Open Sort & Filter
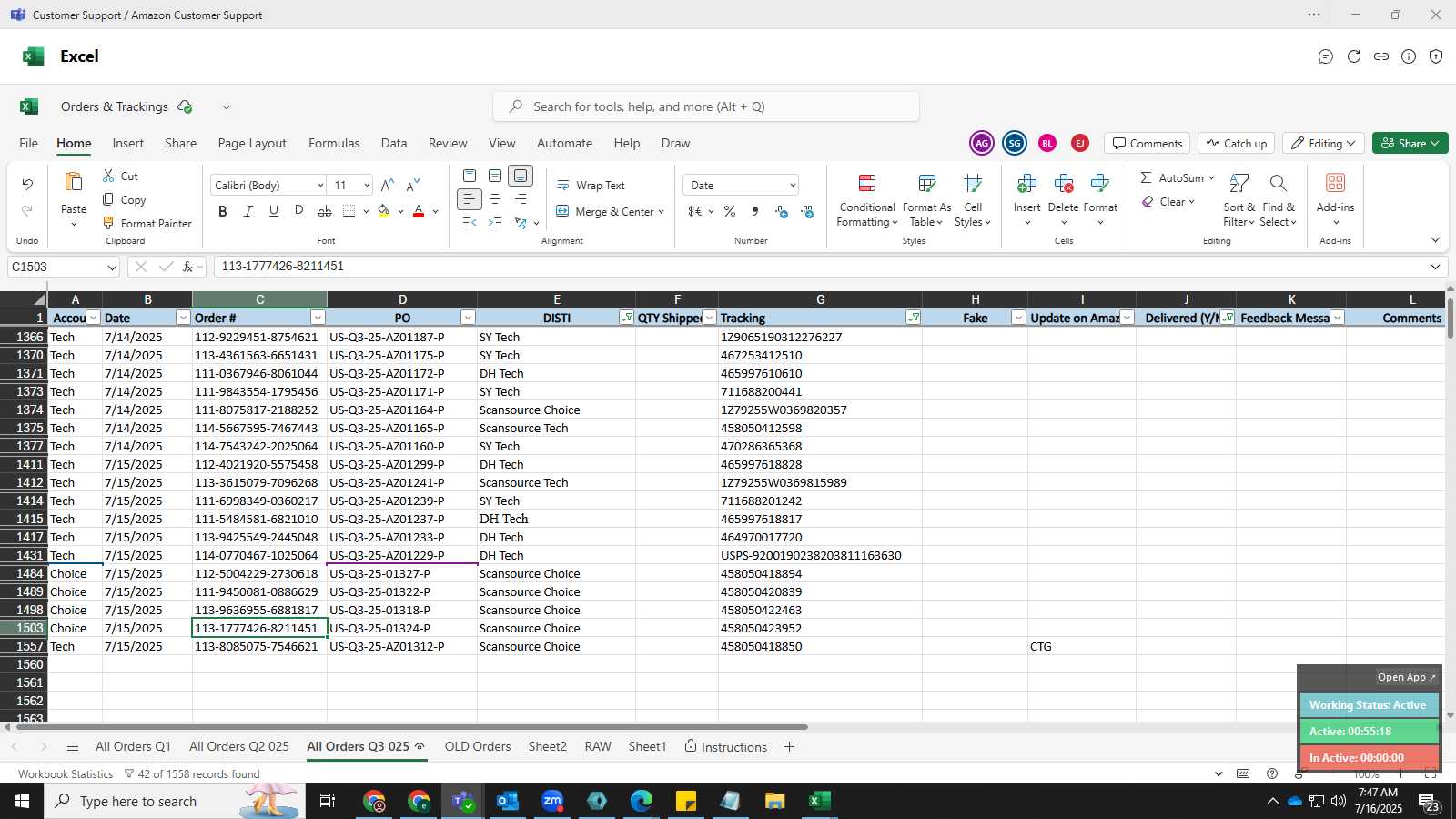The width and height of the screenshot is (1456, 819). coord(1239,201)
